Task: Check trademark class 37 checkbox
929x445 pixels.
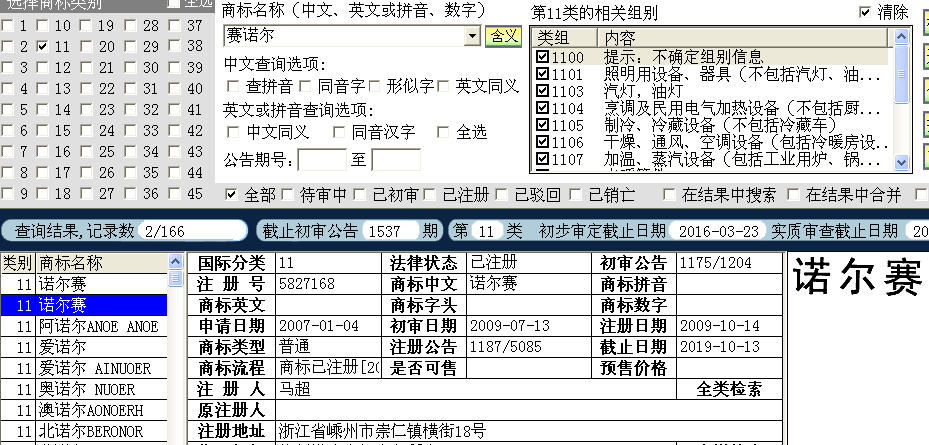Action: (x=174, y=25)
